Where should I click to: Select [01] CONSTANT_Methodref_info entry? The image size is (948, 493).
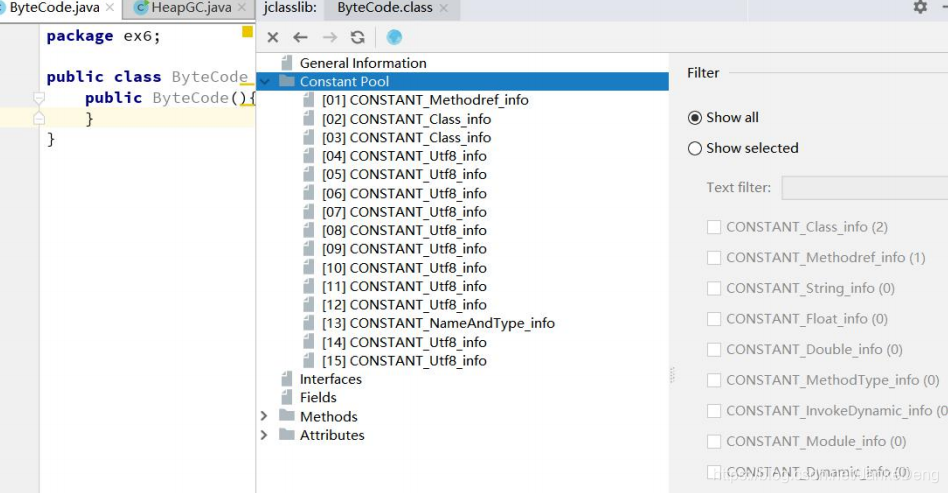coord(425,100)
